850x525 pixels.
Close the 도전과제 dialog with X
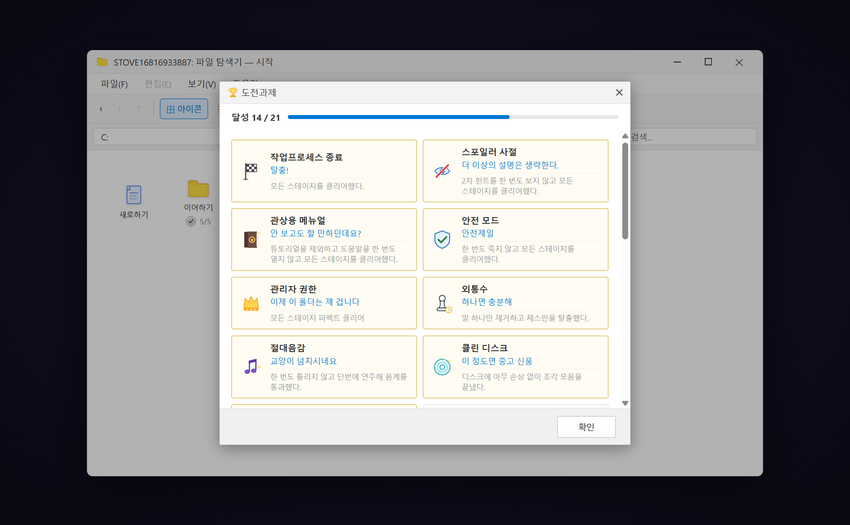tap(619, 93)
